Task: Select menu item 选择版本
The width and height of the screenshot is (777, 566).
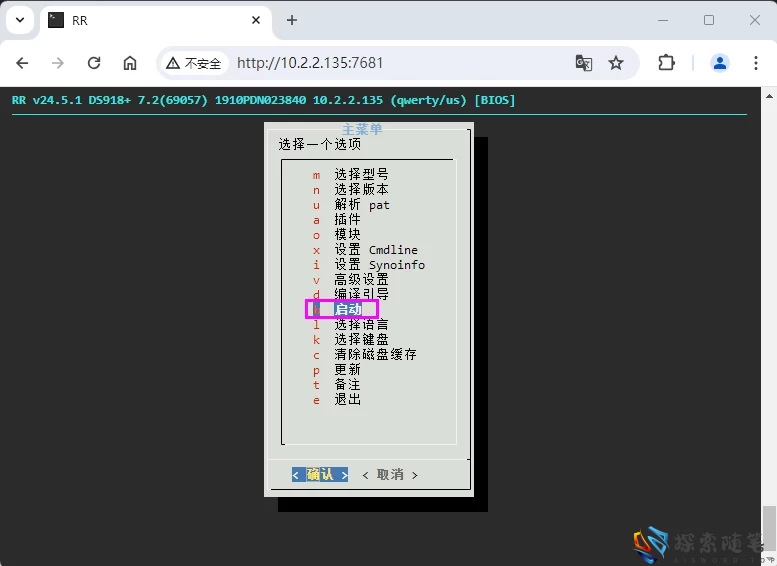Action: 350,189
